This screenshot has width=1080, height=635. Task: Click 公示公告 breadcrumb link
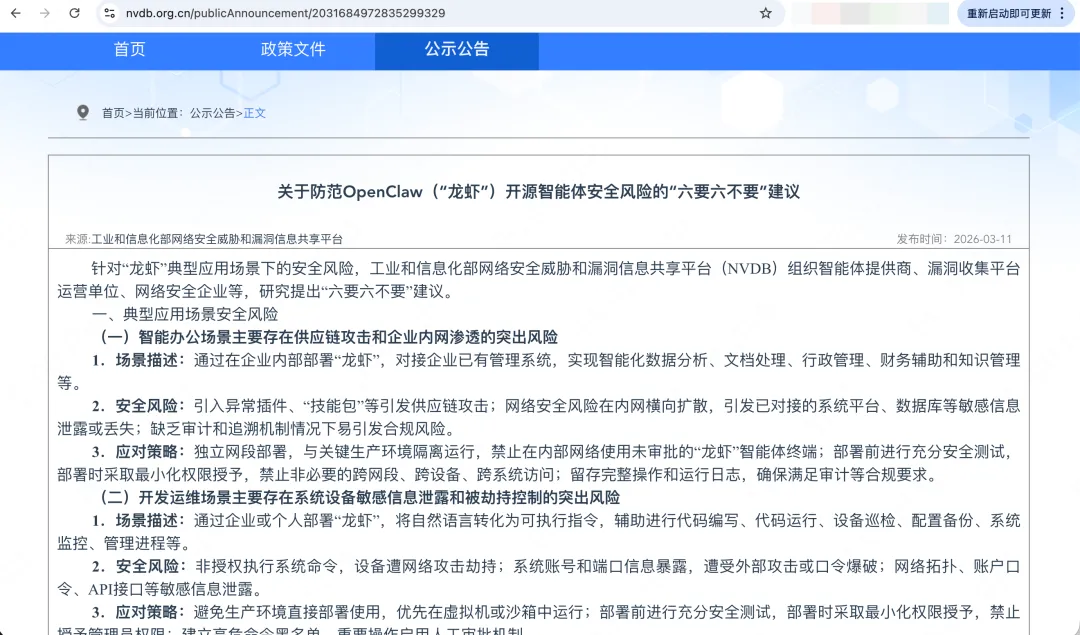[x=213, y=113]
